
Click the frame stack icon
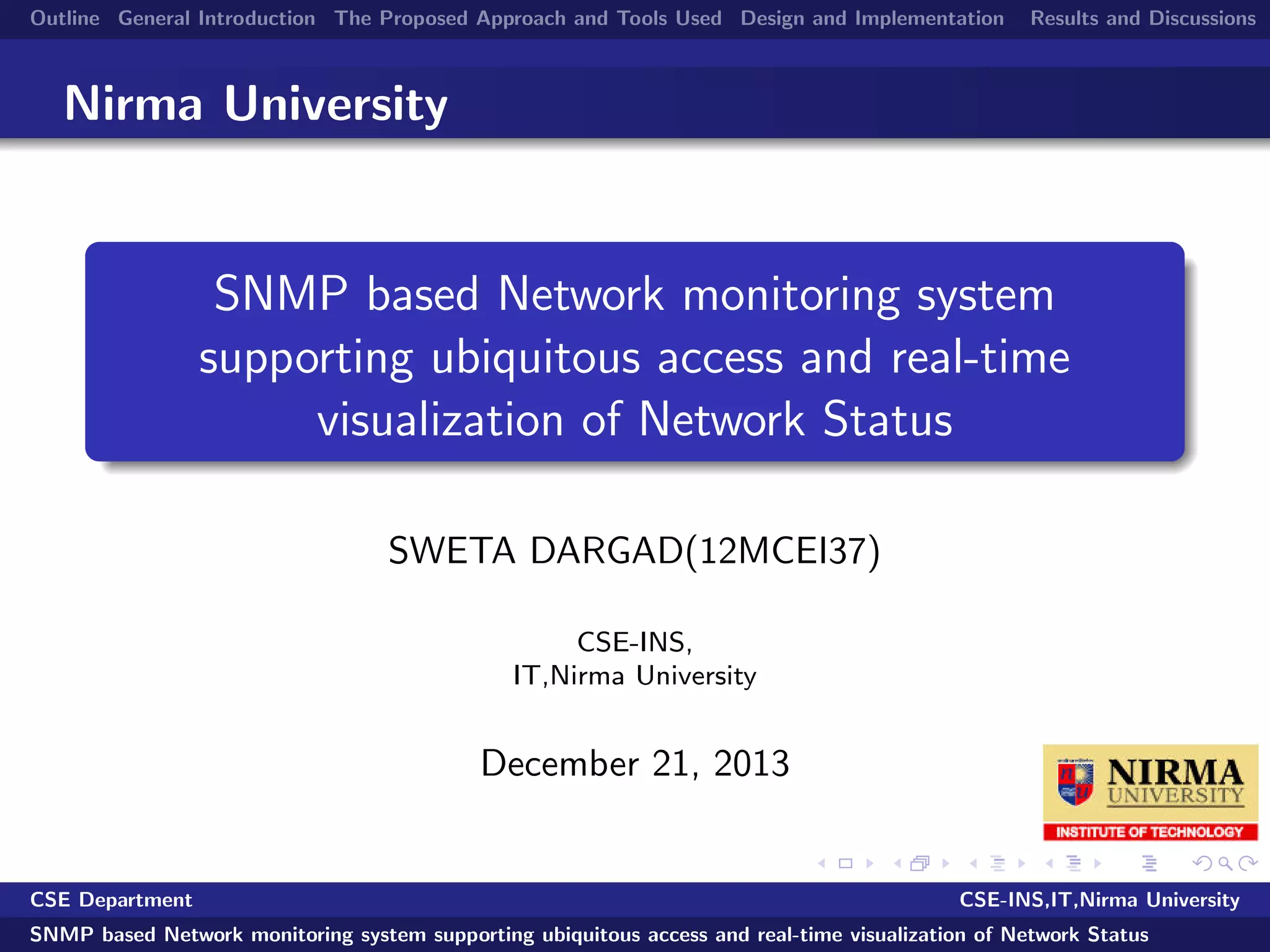(x=920, y=863)
